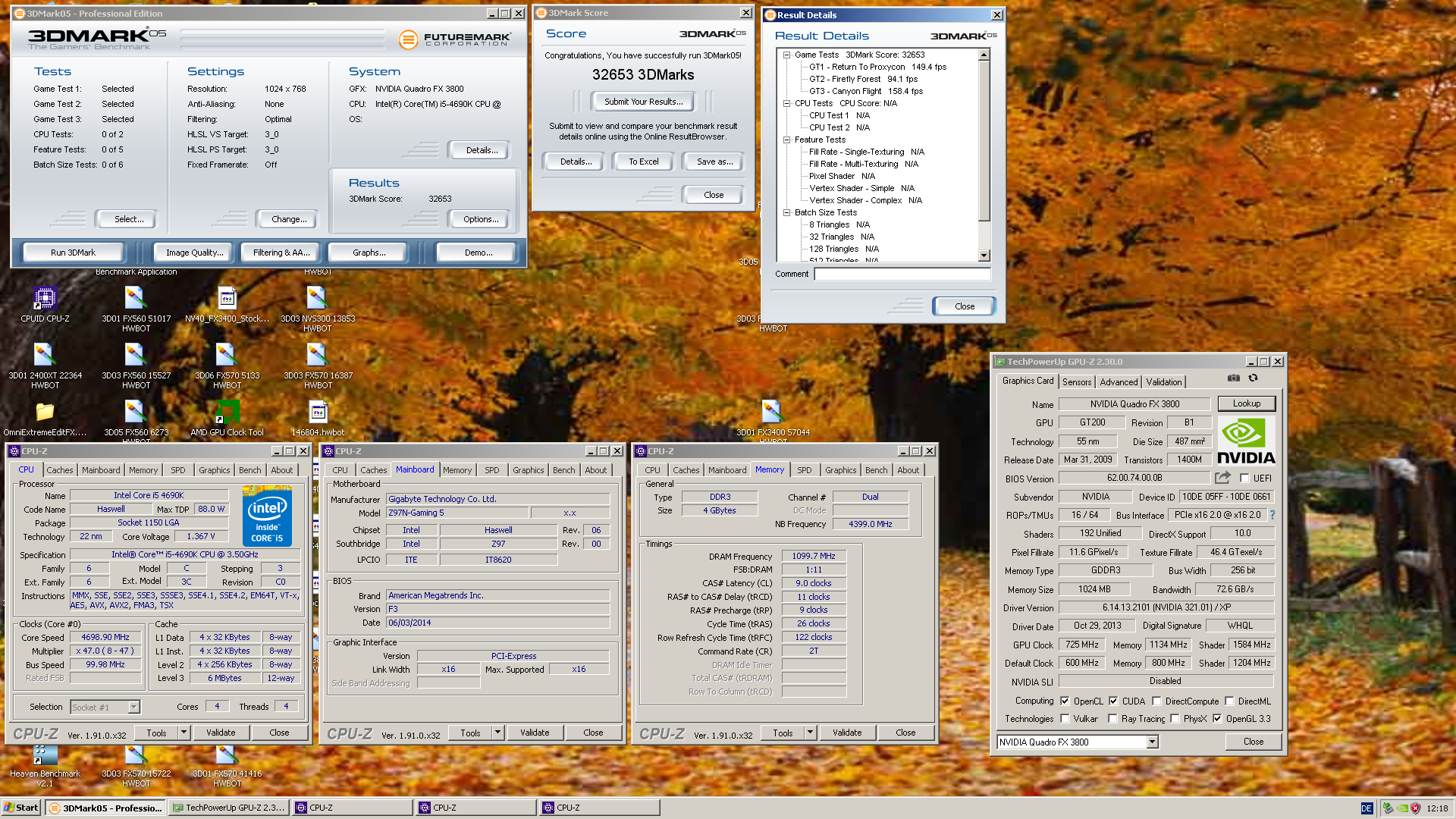Open 3D03 FX570 16387 HWBOT desktop file
This screenshot has height=819, width=1456.
click(318, 366)
